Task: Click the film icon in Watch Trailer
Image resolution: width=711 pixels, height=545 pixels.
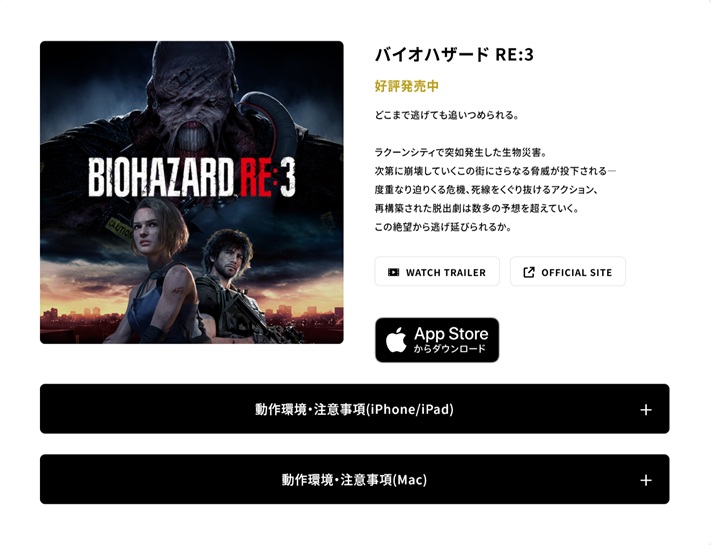Action: 394,272
